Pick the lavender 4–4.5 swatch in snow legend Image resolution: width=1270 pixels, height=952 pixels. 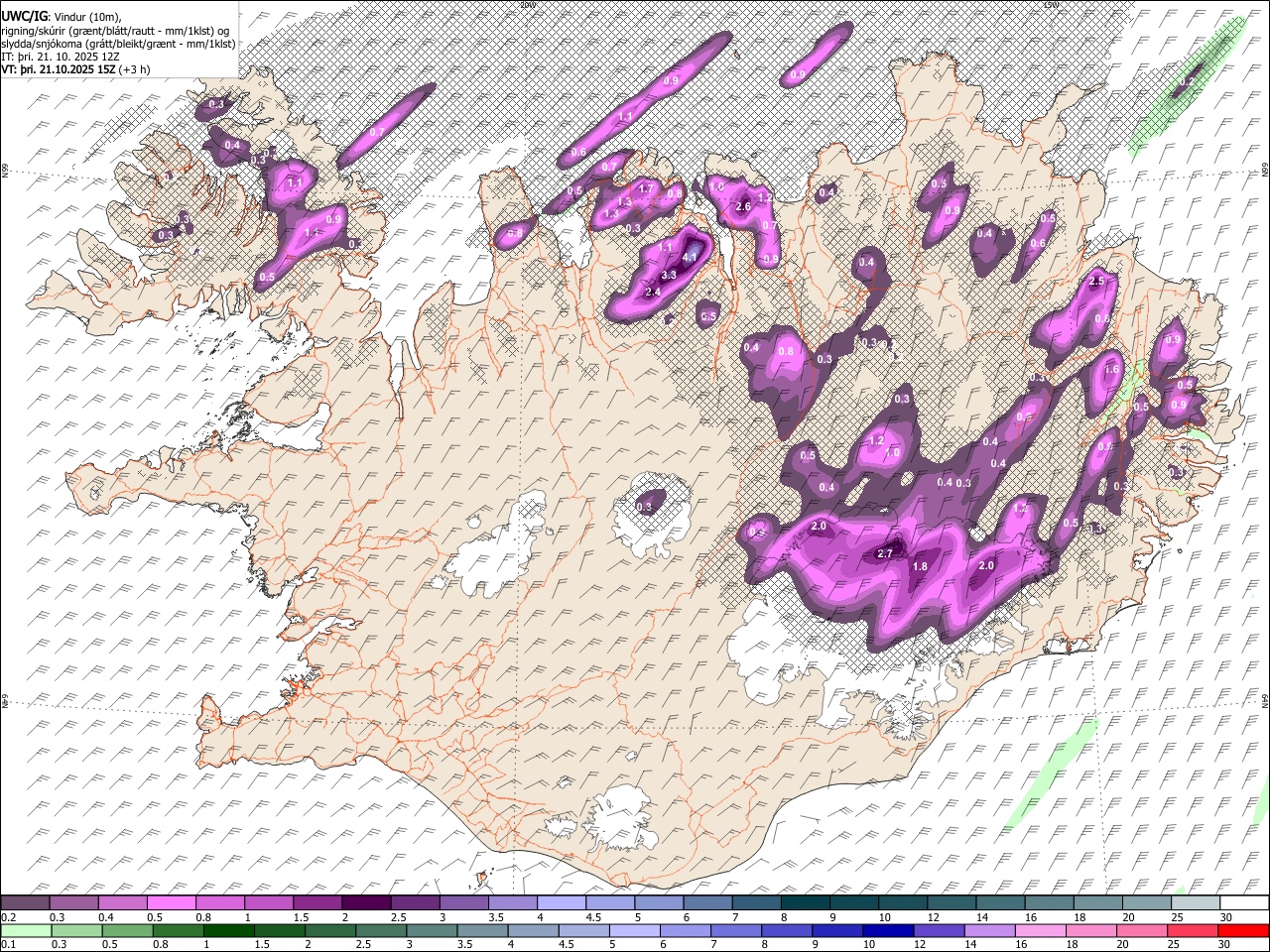[x=562, y=903]
